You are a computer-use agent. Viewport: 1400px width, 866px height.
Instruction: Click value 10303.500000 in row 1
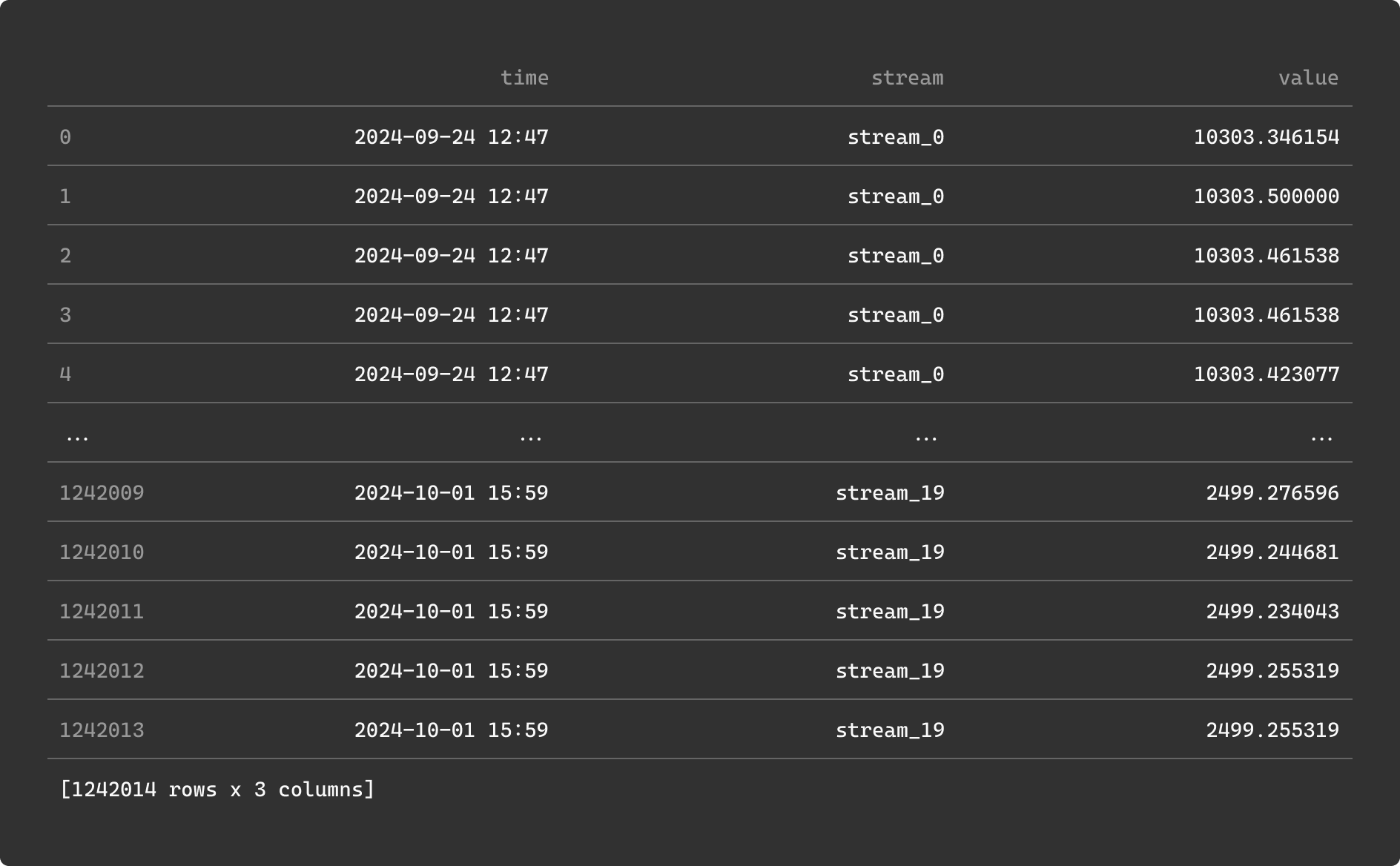pos(1266,196)
